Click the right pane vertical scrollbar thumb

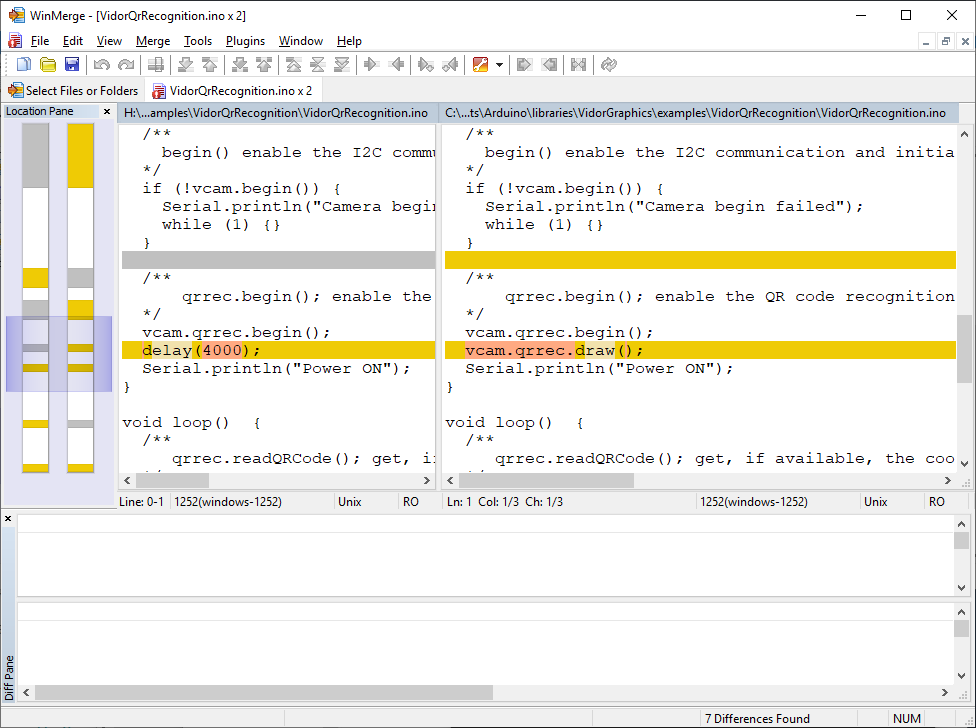click(963, 348)
